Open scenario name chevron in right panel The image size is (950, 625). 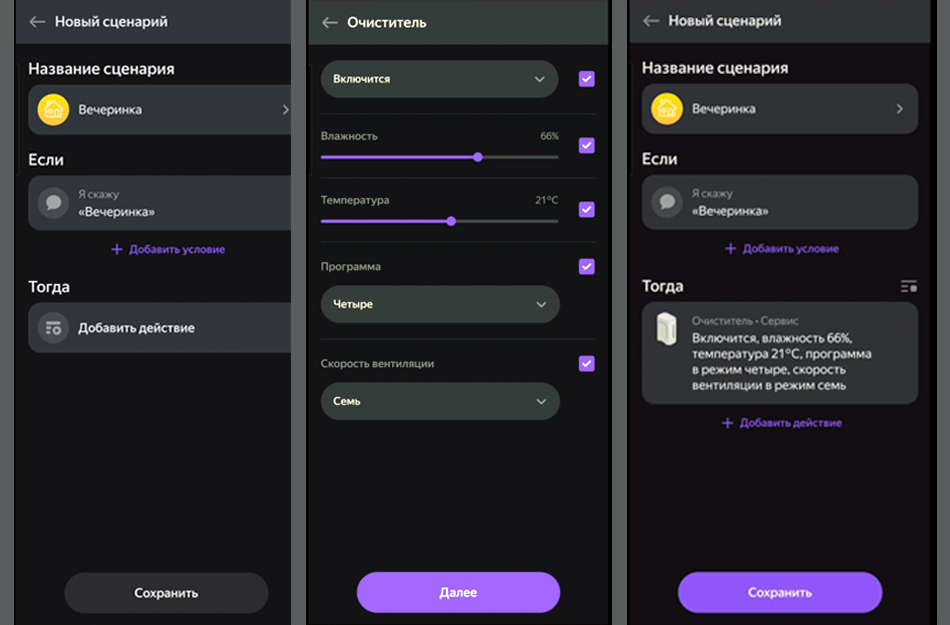(x=899, y=109)
